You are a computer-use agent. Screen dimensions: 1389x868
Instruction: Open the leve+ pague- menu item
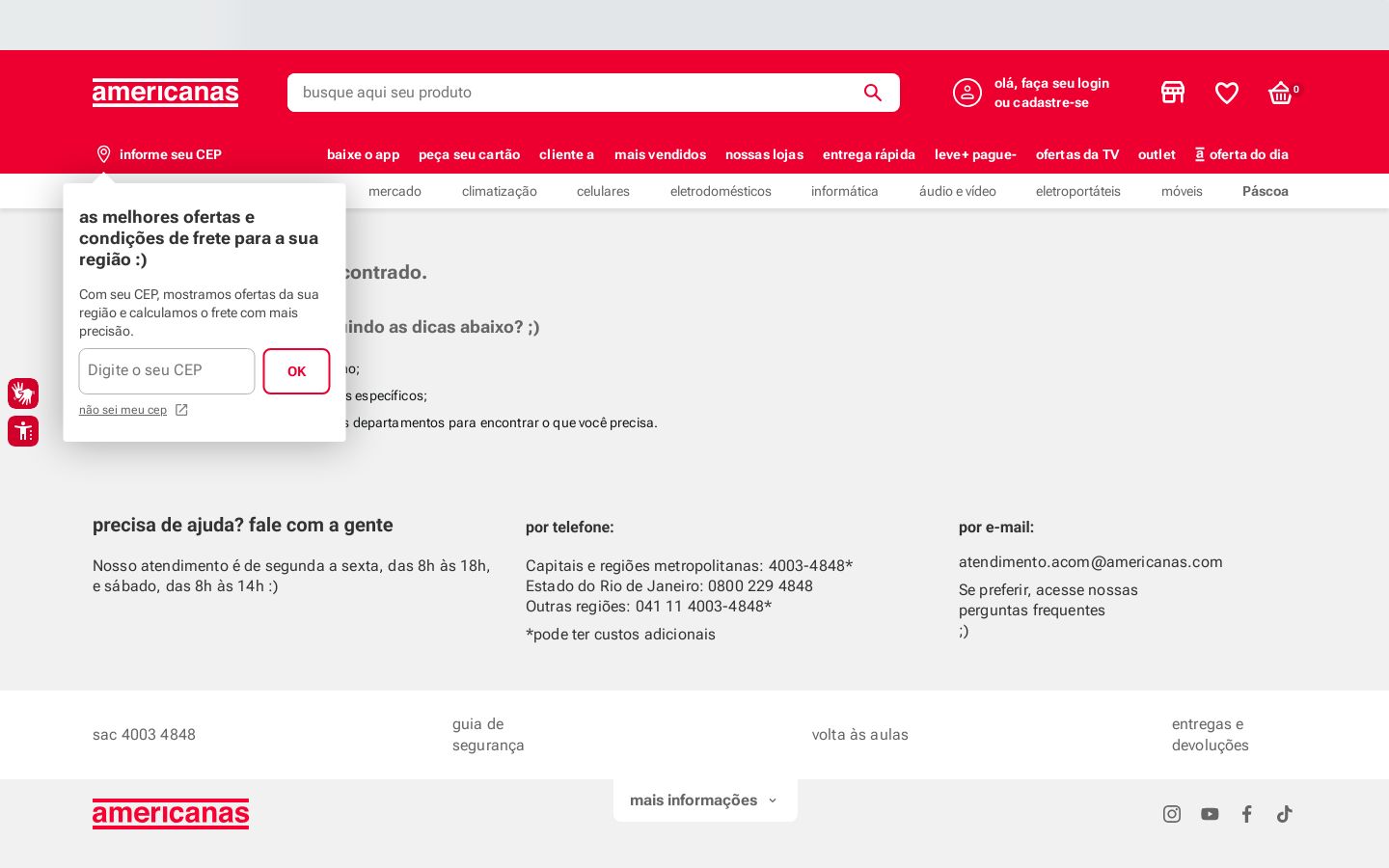(975, 154)
